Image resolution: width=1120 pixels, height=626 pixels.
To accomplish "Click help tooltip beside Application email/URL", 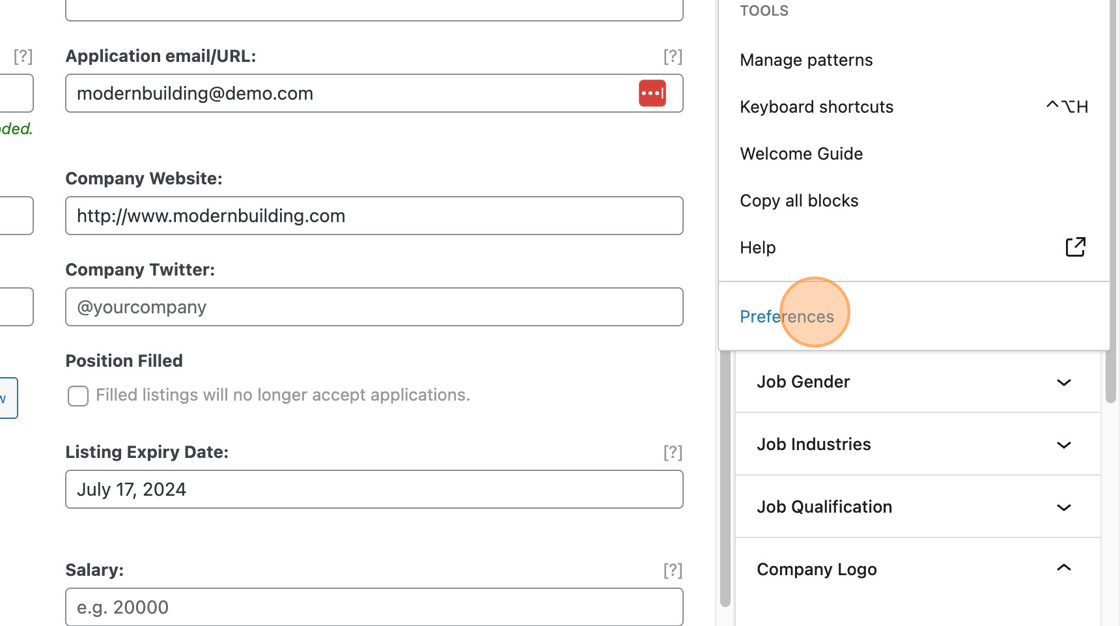I will pyautogui.click(x=673, y=56).
